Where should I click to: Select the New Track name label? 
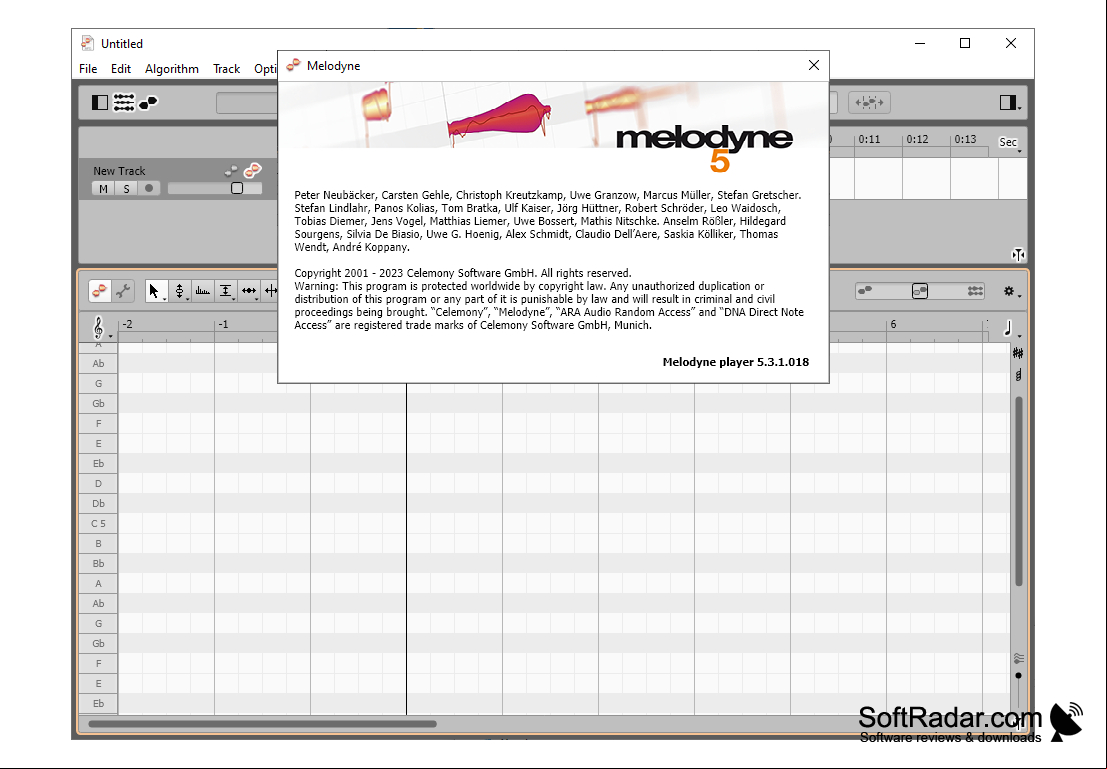119,171
